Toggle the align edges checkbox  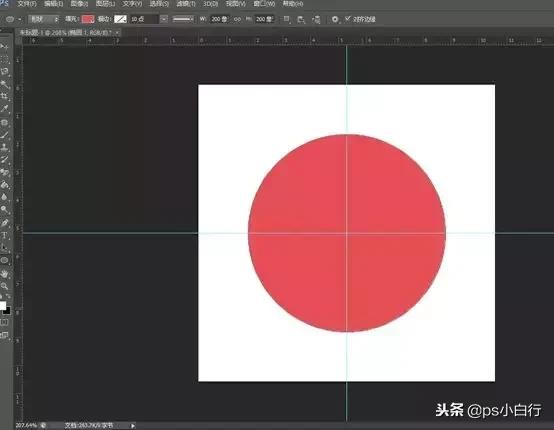tap(348, 19)
